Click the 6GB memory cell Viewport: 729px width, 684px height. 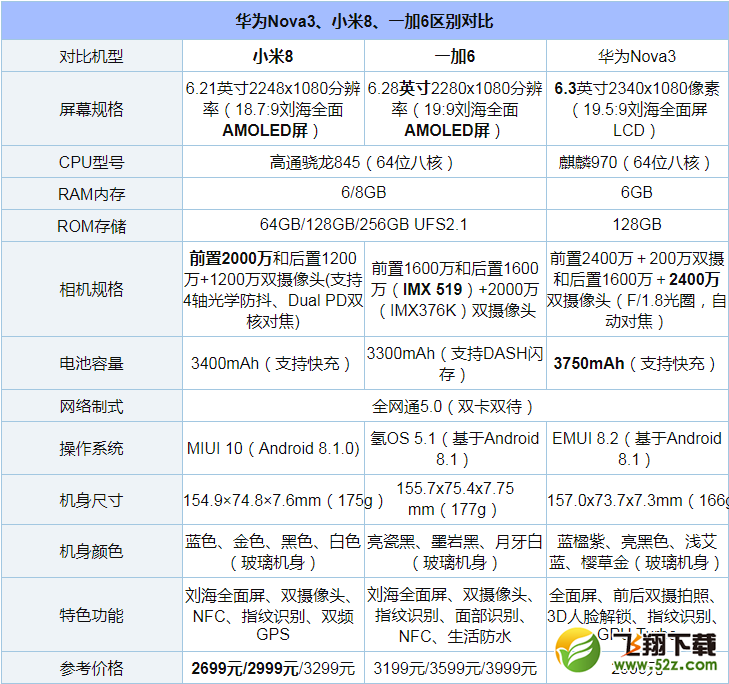(x=637, y=193)
